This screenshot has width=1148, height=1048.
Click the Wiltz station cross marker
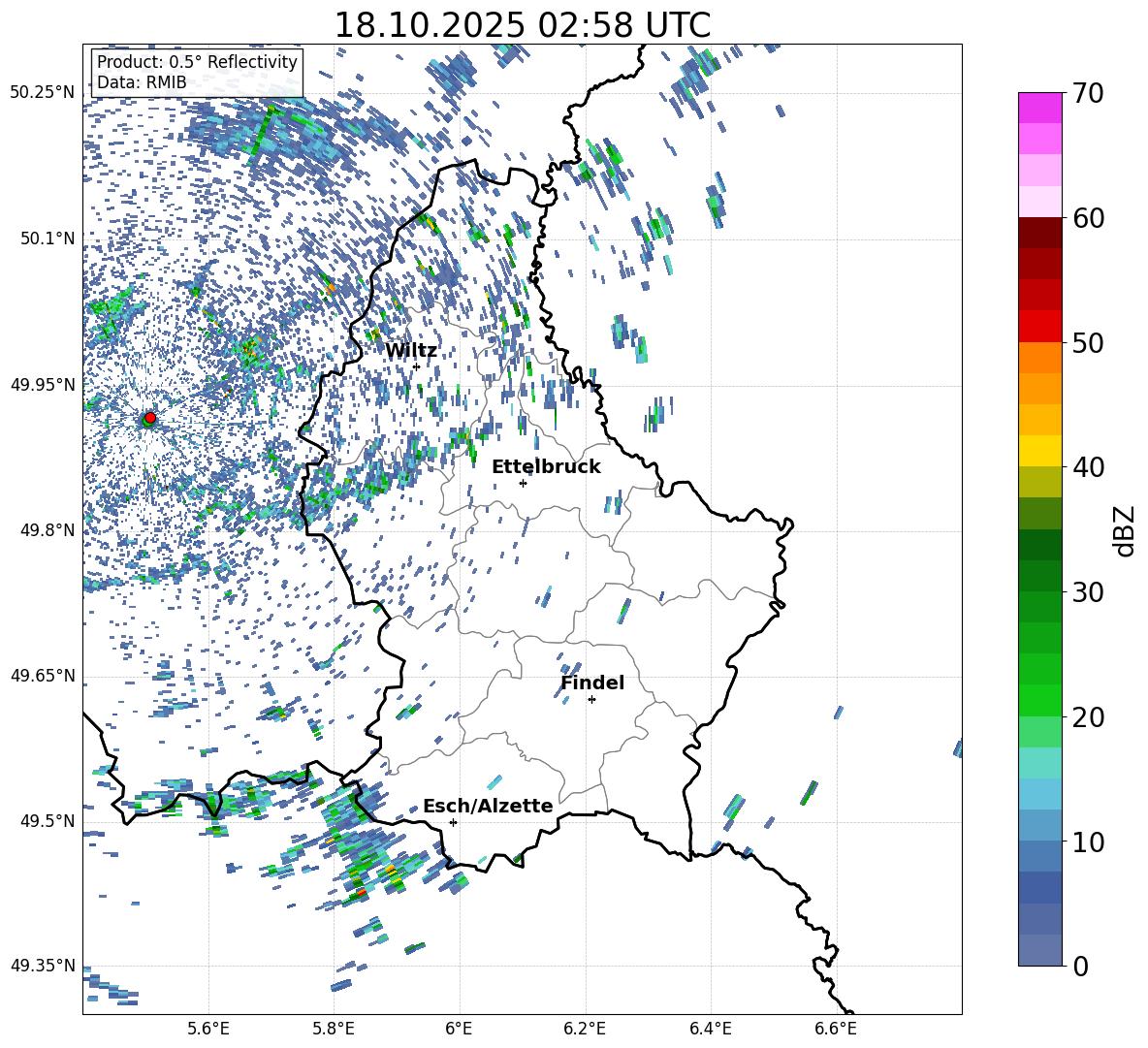(417, 366)
